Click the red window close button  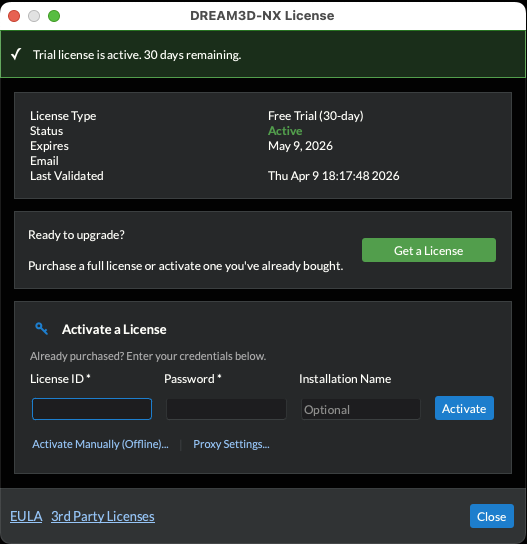14,16
